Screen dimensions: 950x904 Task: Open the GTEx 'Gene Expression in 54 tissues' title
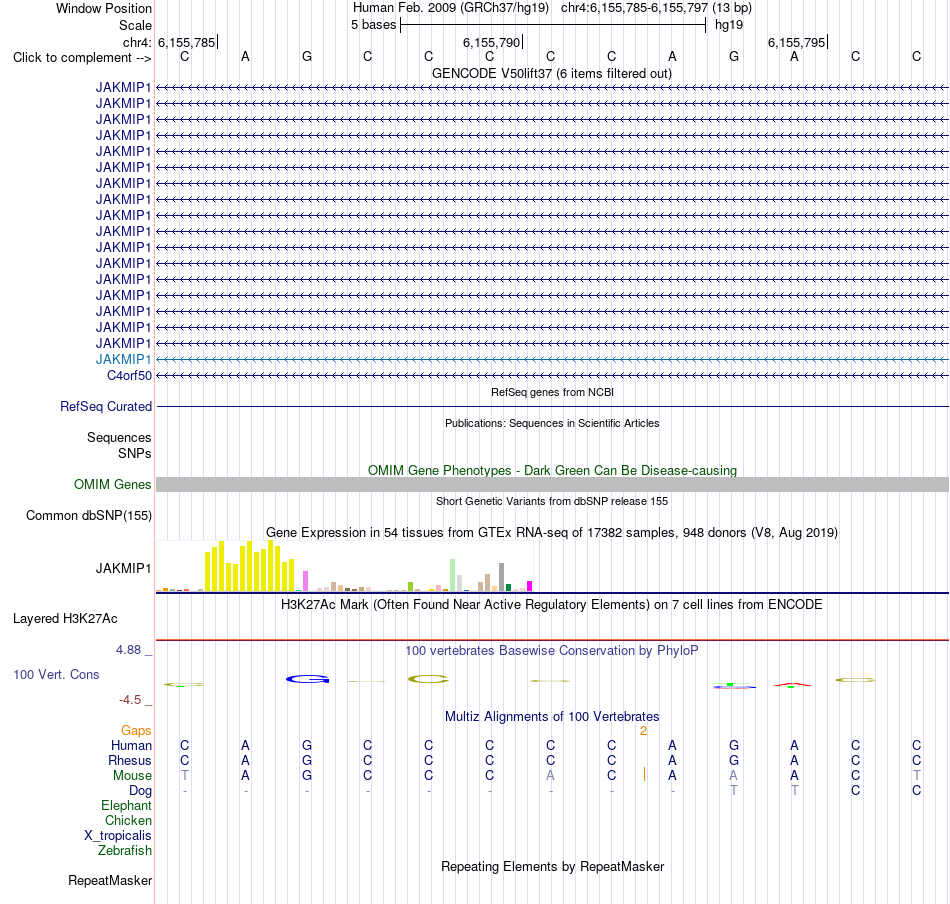click(x=552, y=533)
